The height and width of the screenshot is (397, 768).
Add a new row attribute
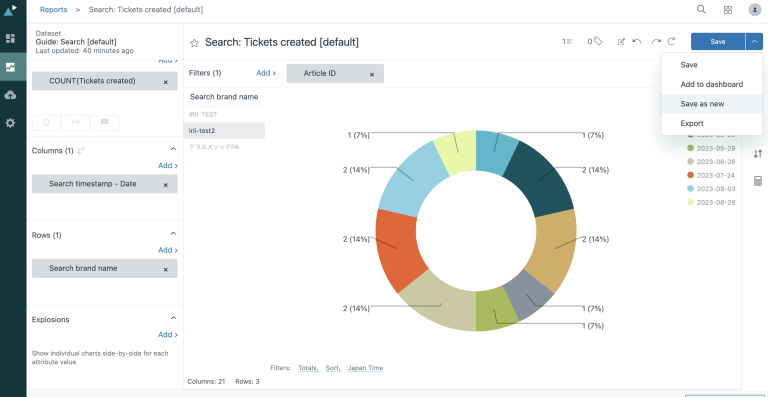[168, 250]
